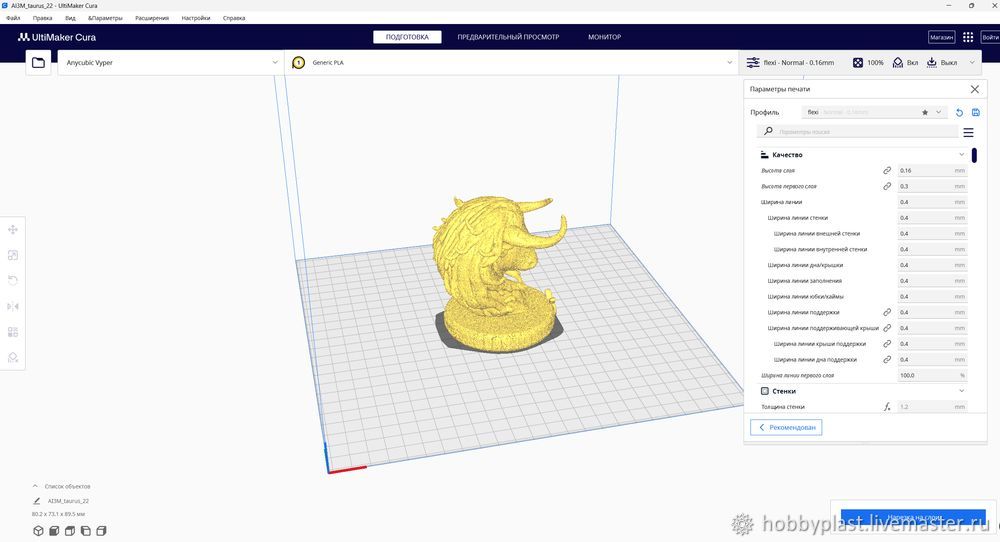
Task: Select the Support Blocker tool
Action: (13, 358)
